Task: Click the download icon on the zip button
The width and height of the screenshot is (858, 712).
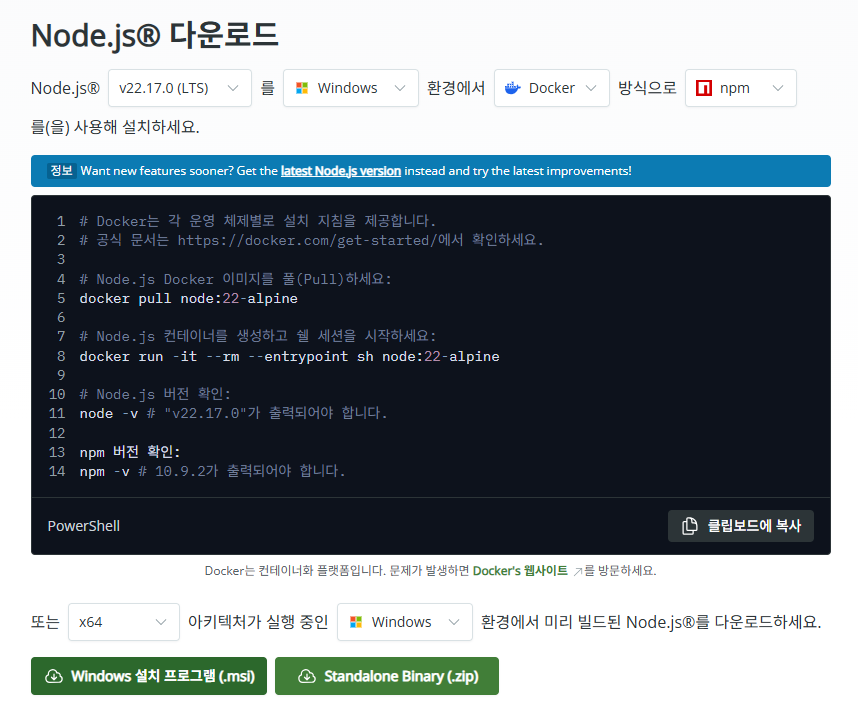Action: point(306,676)
